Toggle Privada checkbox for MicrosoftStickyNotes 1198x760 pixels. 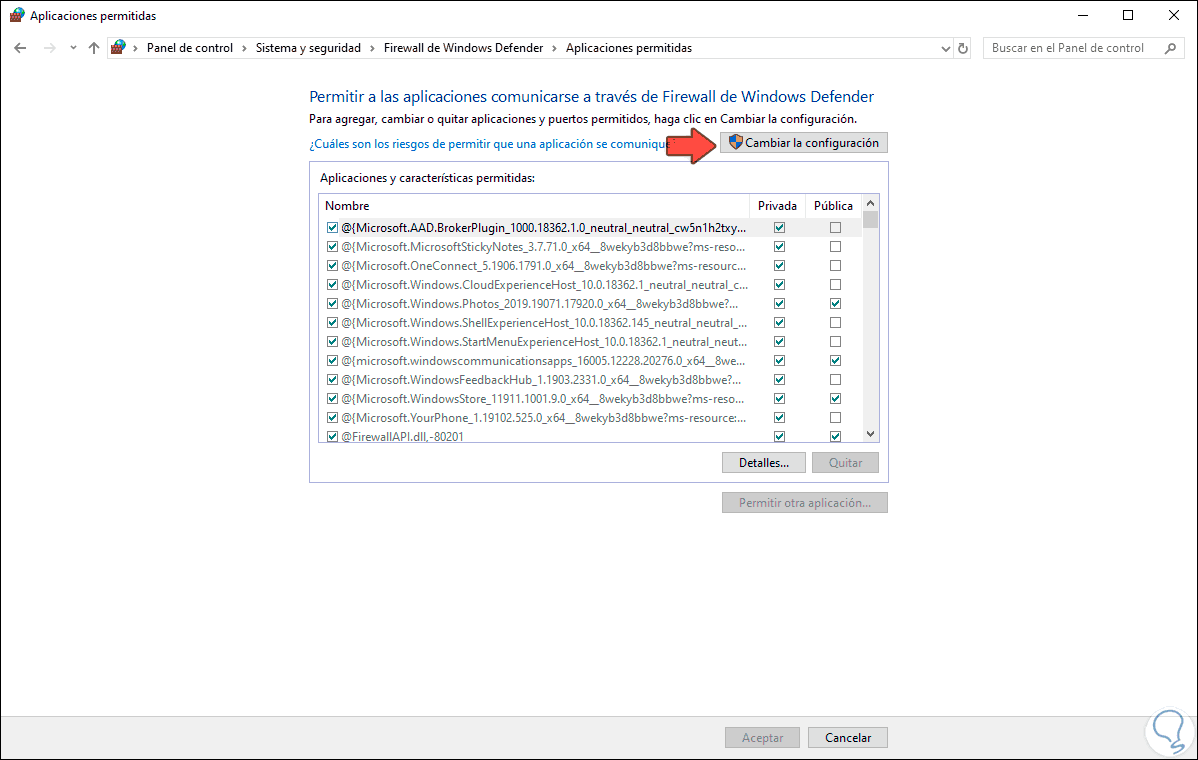coord(779,247)
